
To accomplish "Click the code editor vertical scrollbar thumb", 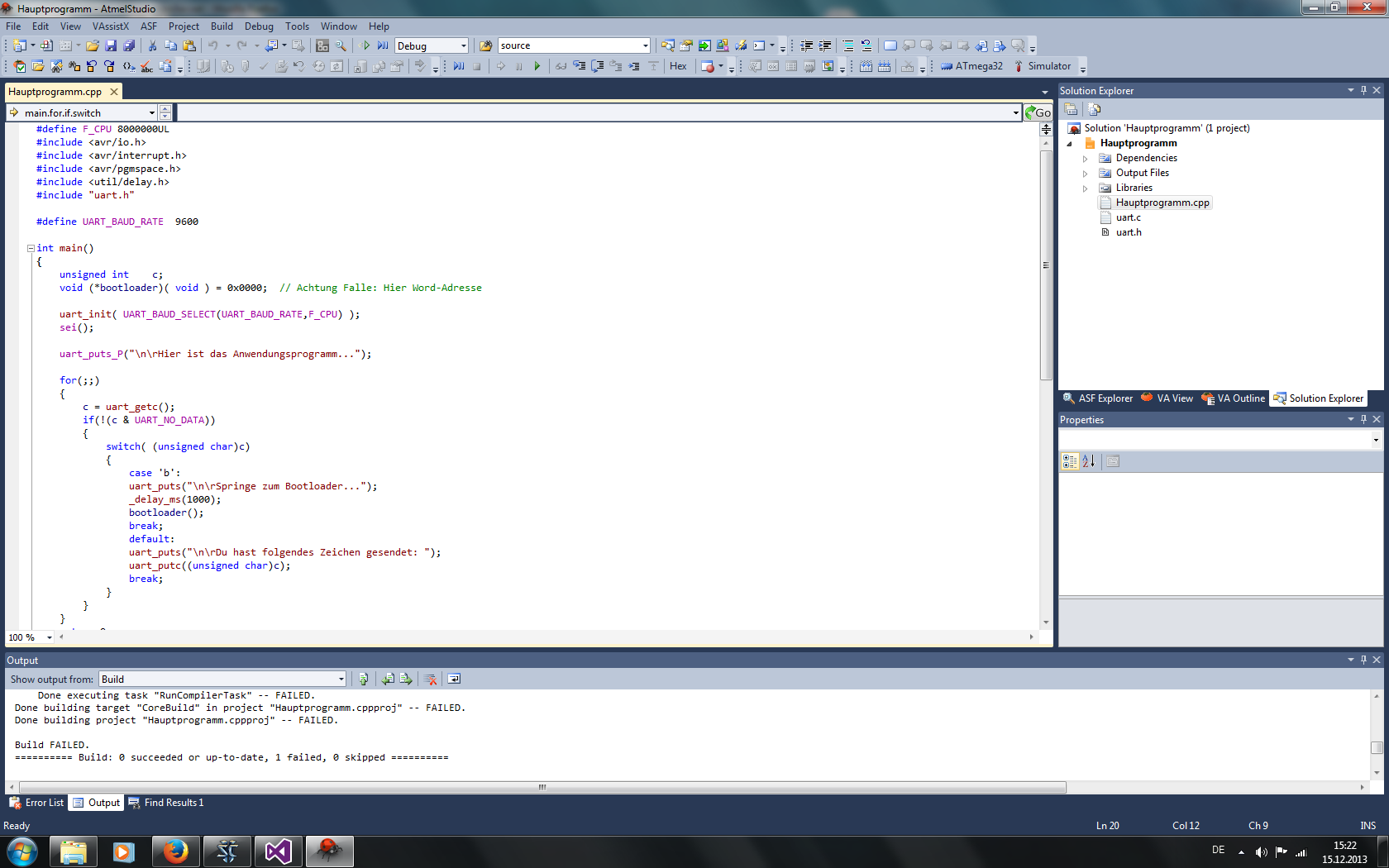I will [x=1046, y=265].
